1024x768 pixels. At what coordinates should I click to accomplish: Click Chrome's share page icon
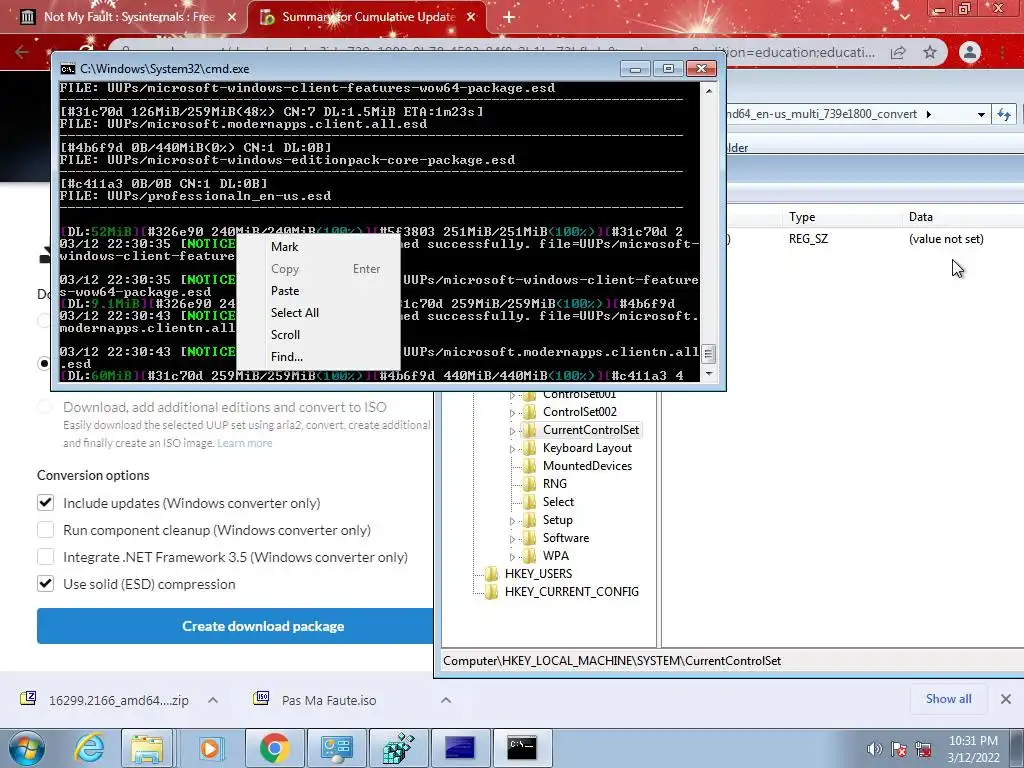898,52
